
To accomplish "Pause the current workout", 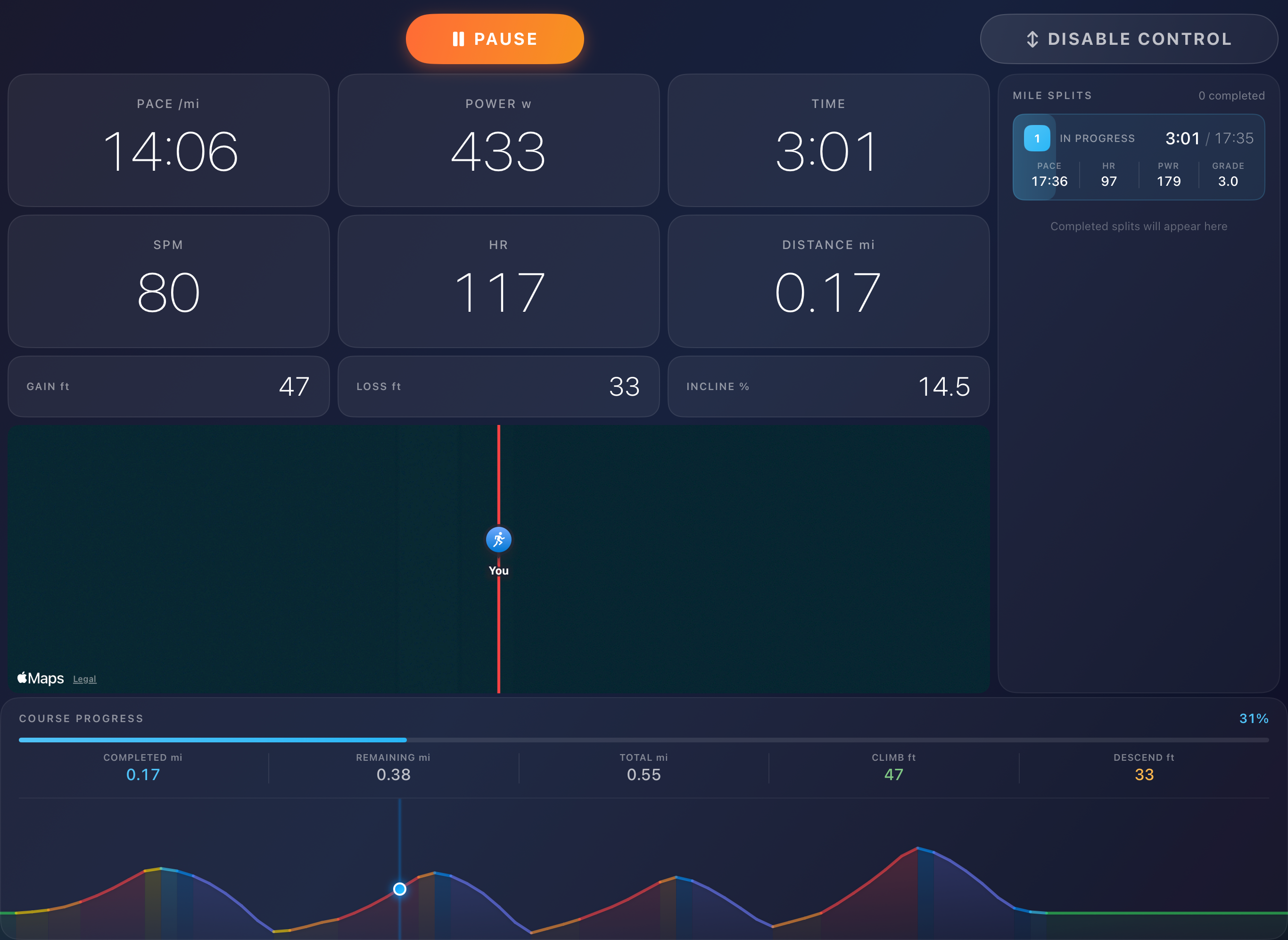I will point(494,39).
